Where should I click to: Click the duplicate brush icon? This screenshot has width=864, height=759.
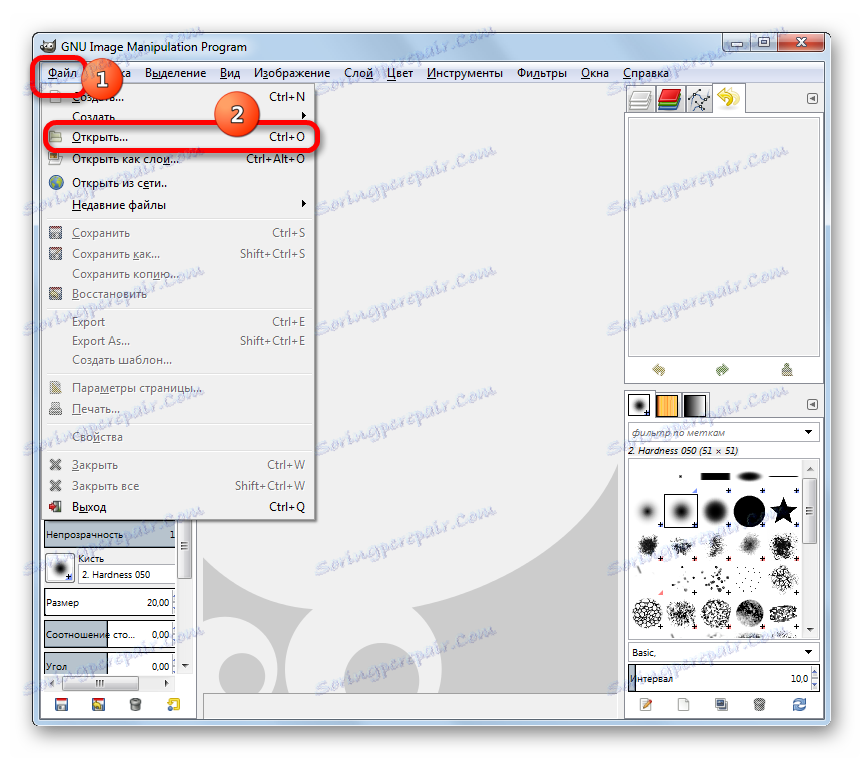(721, 704)
